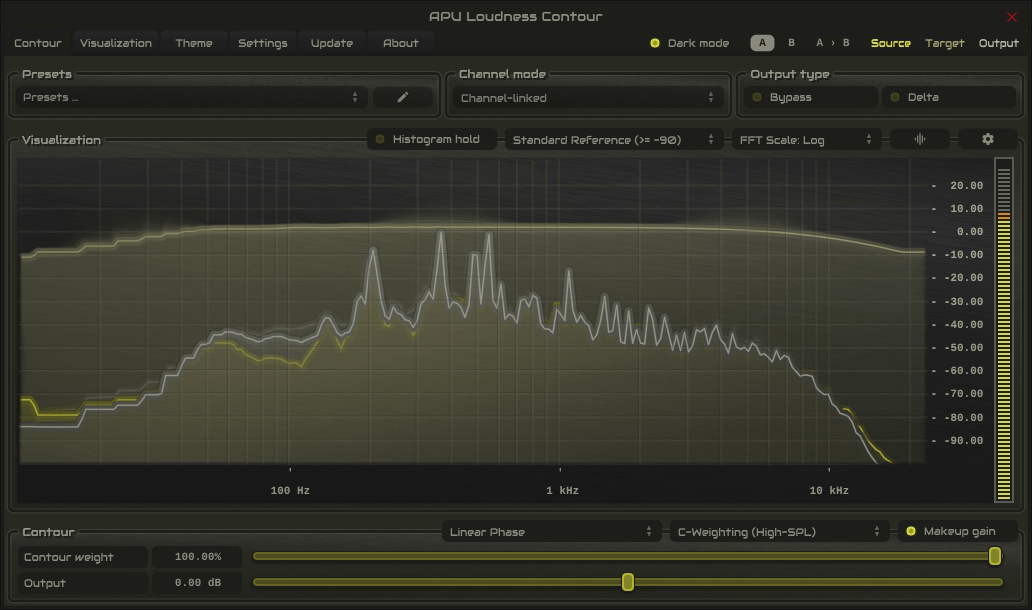The width and height of the screenshot is (1032, 610).
Task: Copy state A to B
Action: (833, 43)
